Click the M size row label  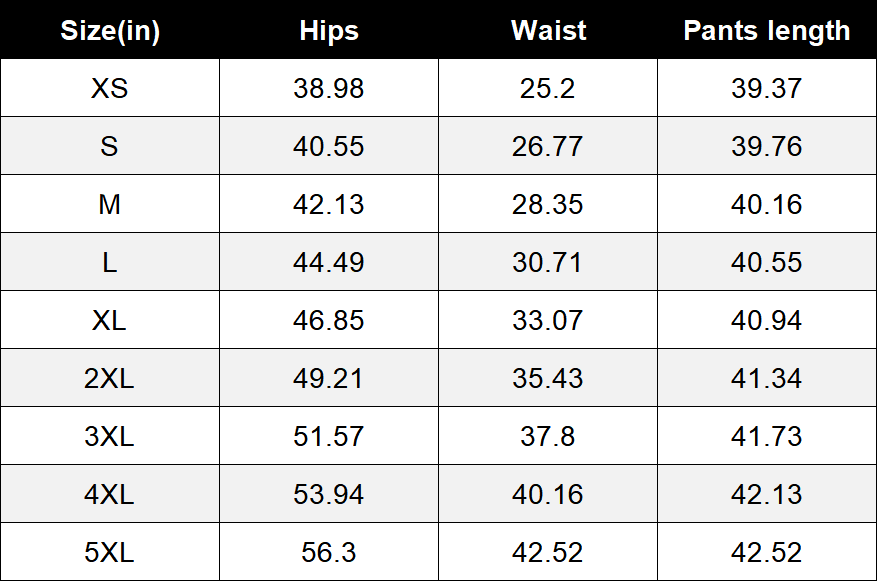110,205
